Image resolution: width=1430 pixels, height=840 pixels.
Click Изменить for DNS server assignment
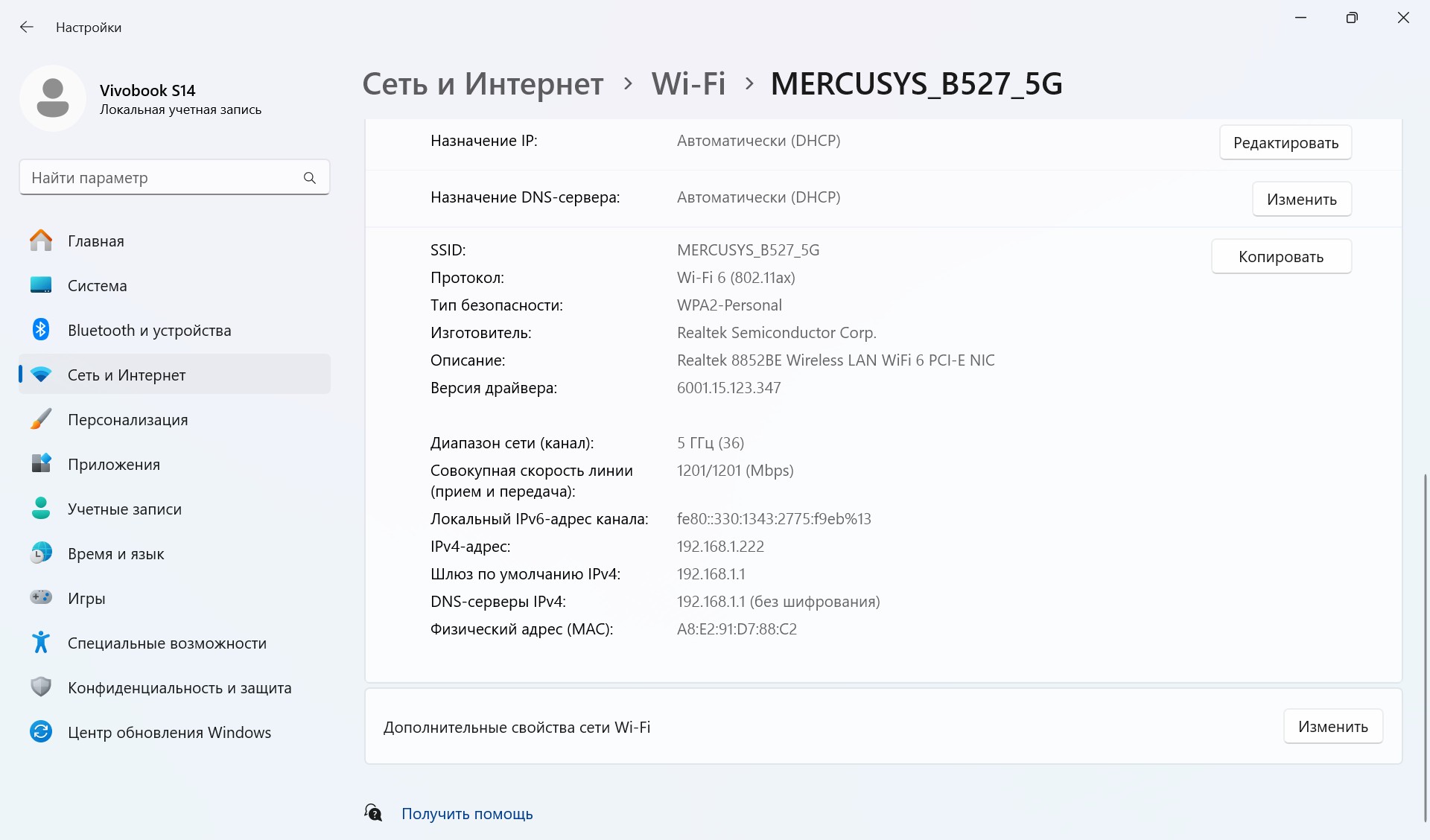(x=1302, y=199)
